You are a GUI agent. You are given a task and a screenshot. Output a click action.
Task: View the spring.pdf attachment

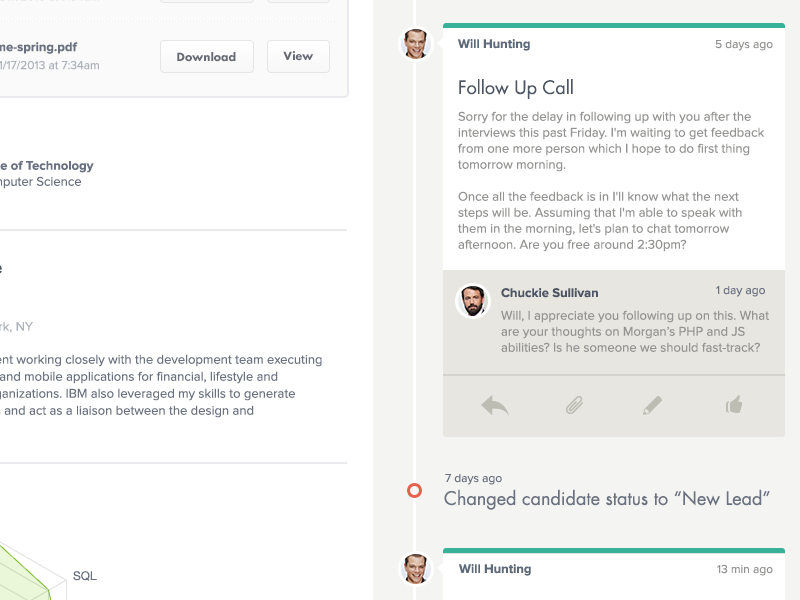(x=298, y=56)
